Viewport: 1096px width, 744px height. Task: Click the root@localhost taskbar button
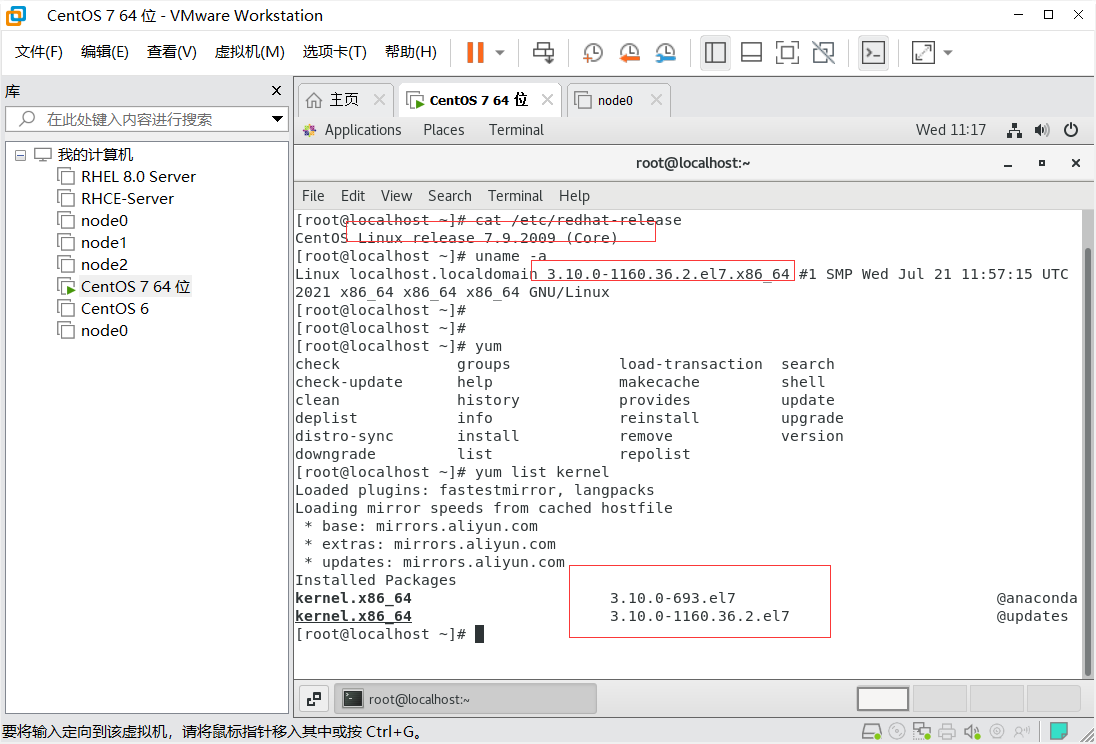click(466, 698)
